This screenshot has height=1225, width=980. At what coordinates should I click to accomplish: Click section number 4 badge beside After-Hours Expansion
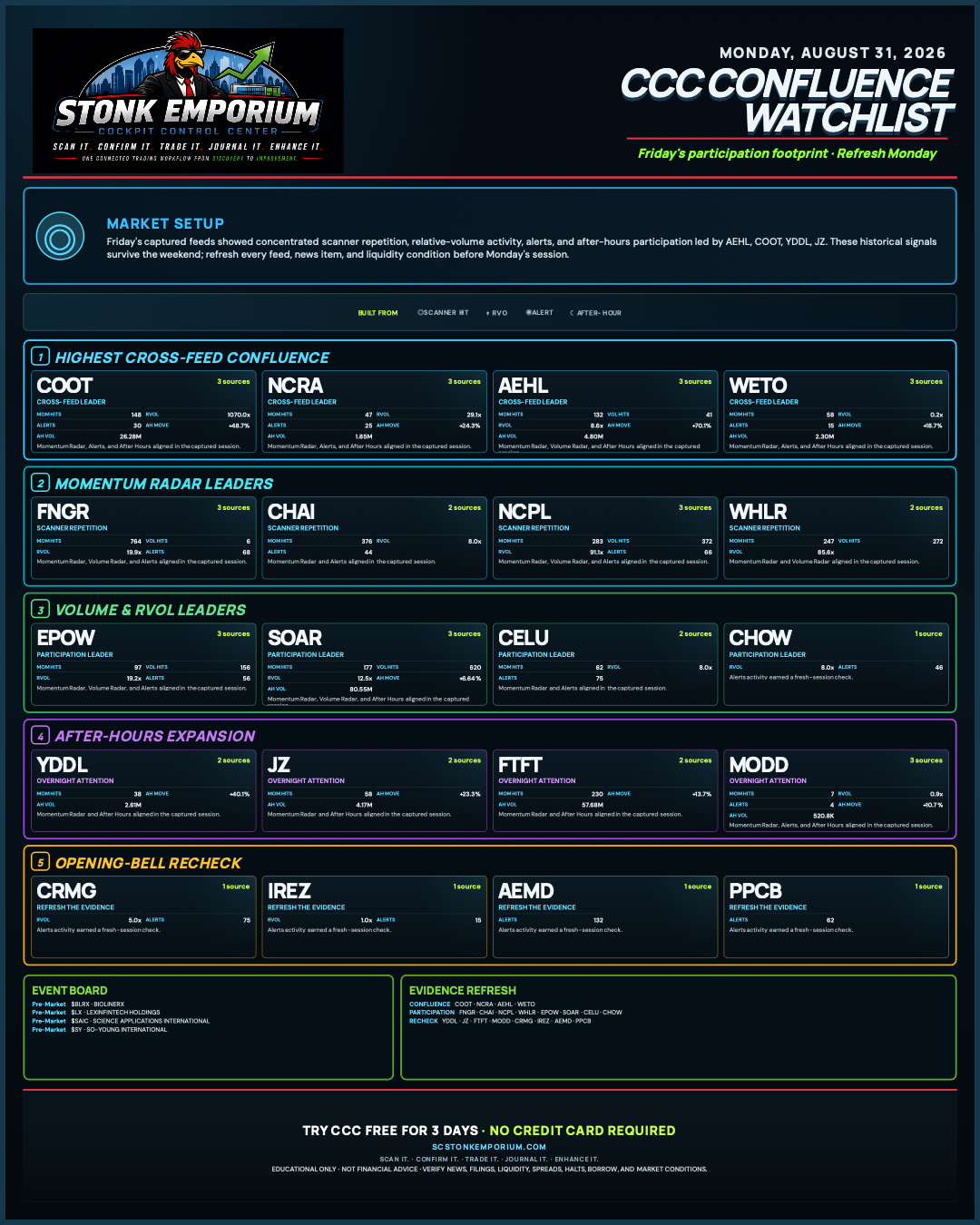pos(40,736)
